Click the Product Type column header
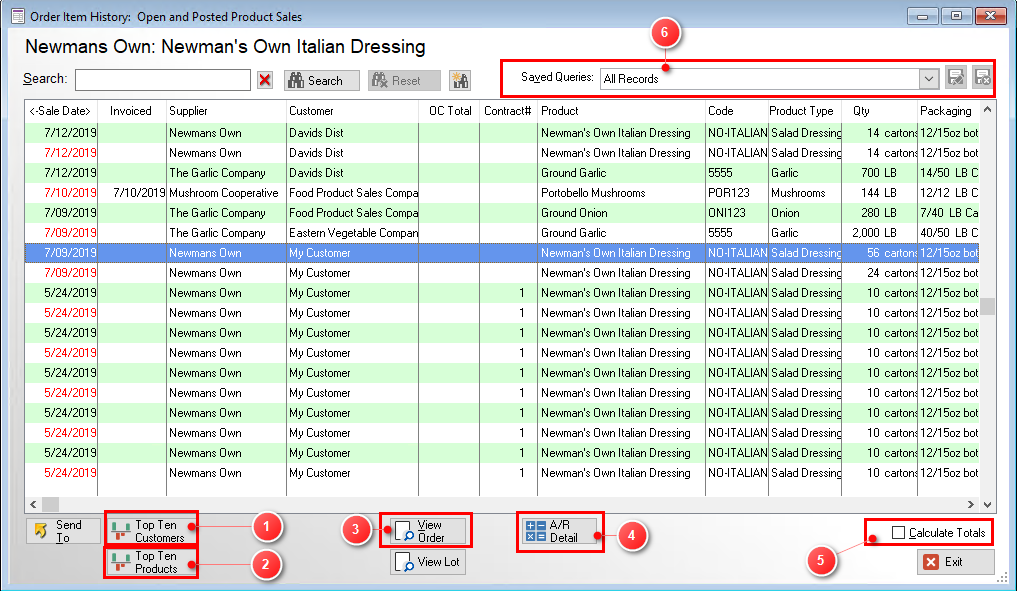Screen dimensions: 1017x591 click(x=805, y=111)
